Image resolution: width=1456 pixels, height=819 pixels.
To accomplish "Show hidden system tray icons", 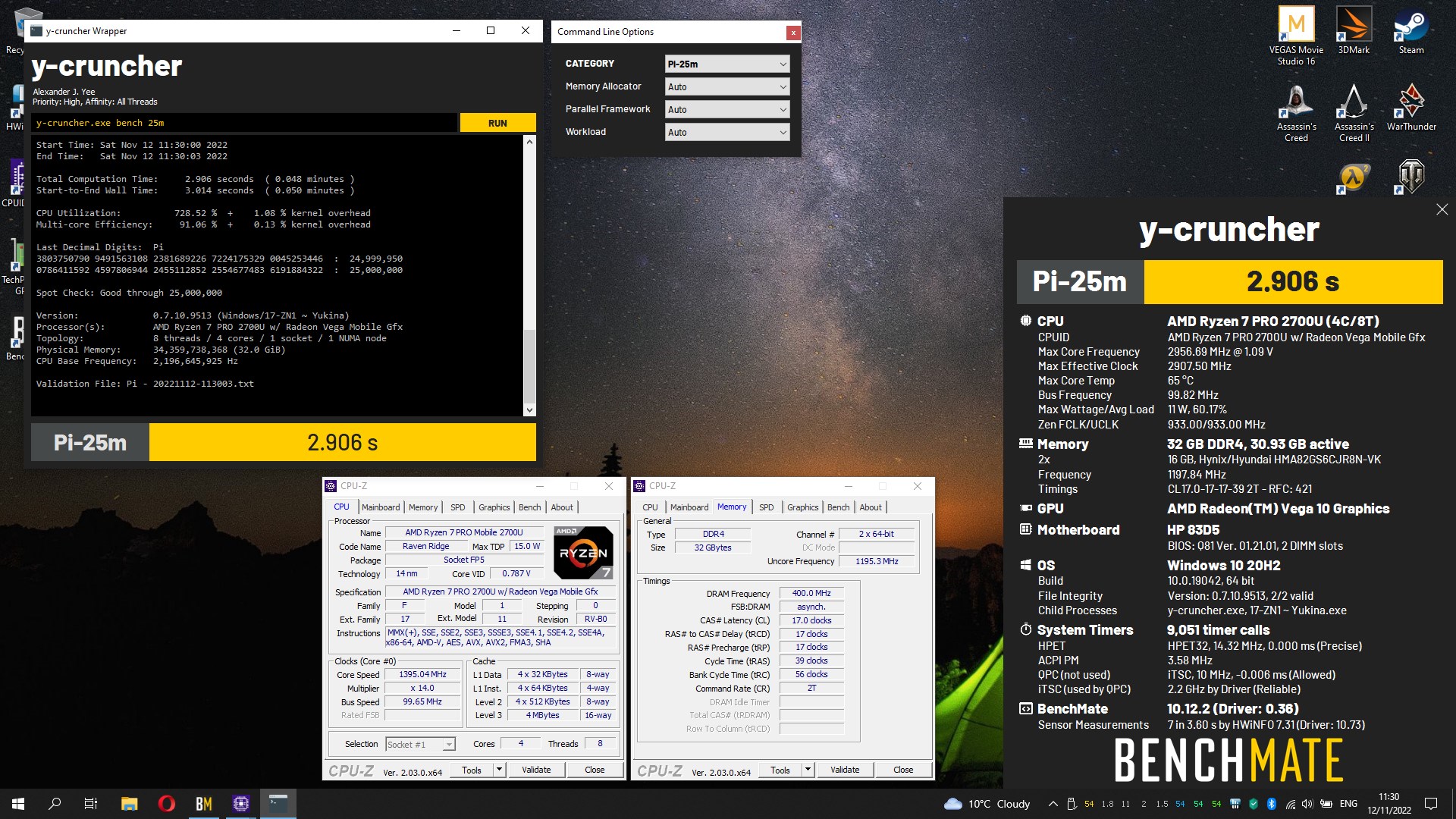I will click(1053, 804).
